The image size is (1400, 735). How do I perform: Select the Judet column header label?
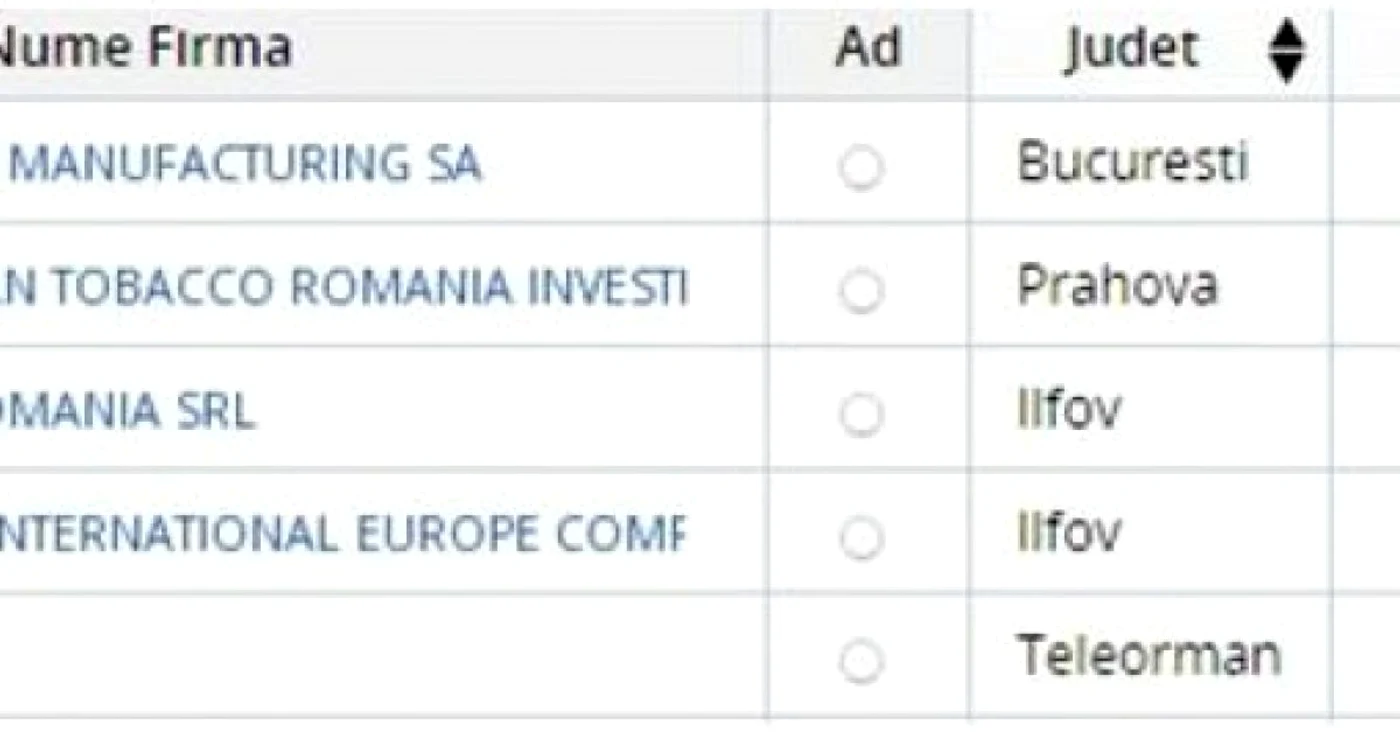click(1131, 49)
